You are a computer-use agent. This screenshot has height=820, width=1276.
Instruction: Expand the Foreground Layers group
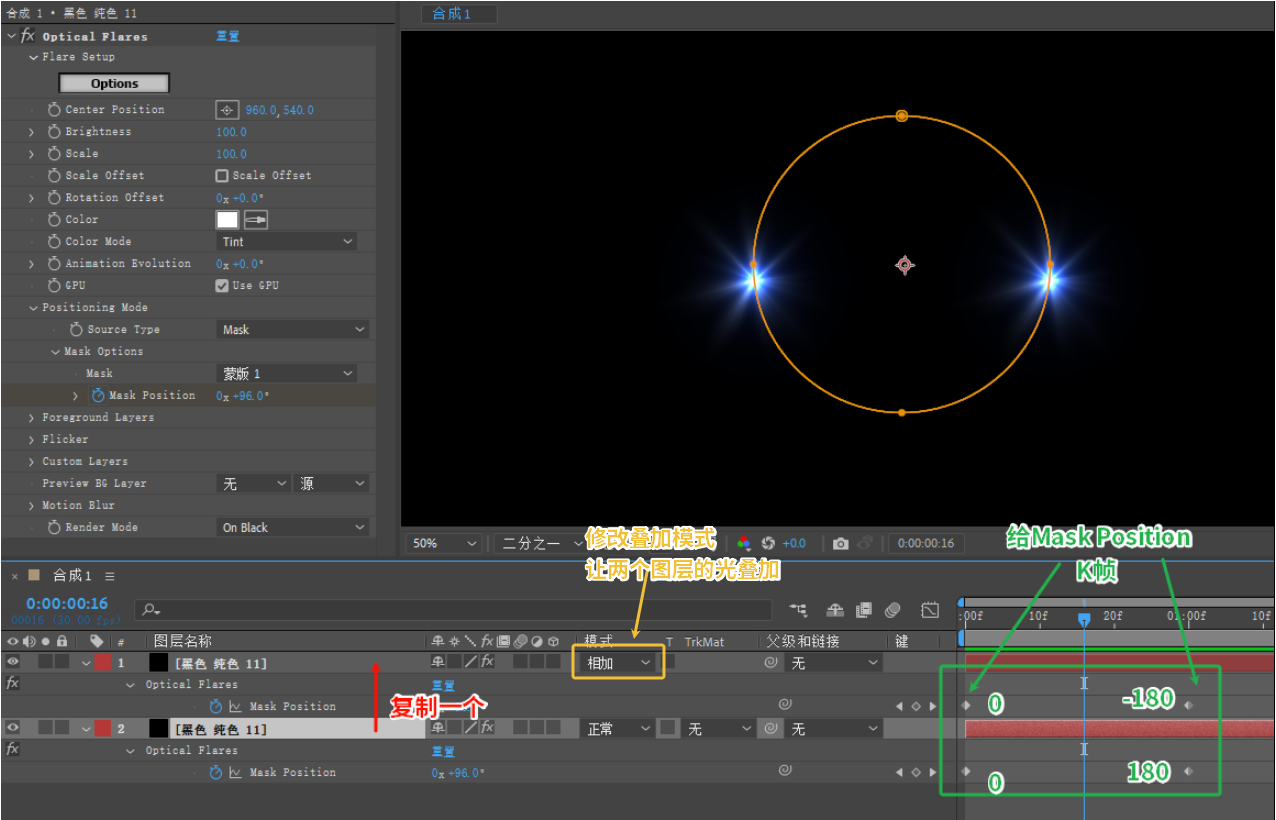(x=33, y=418)
